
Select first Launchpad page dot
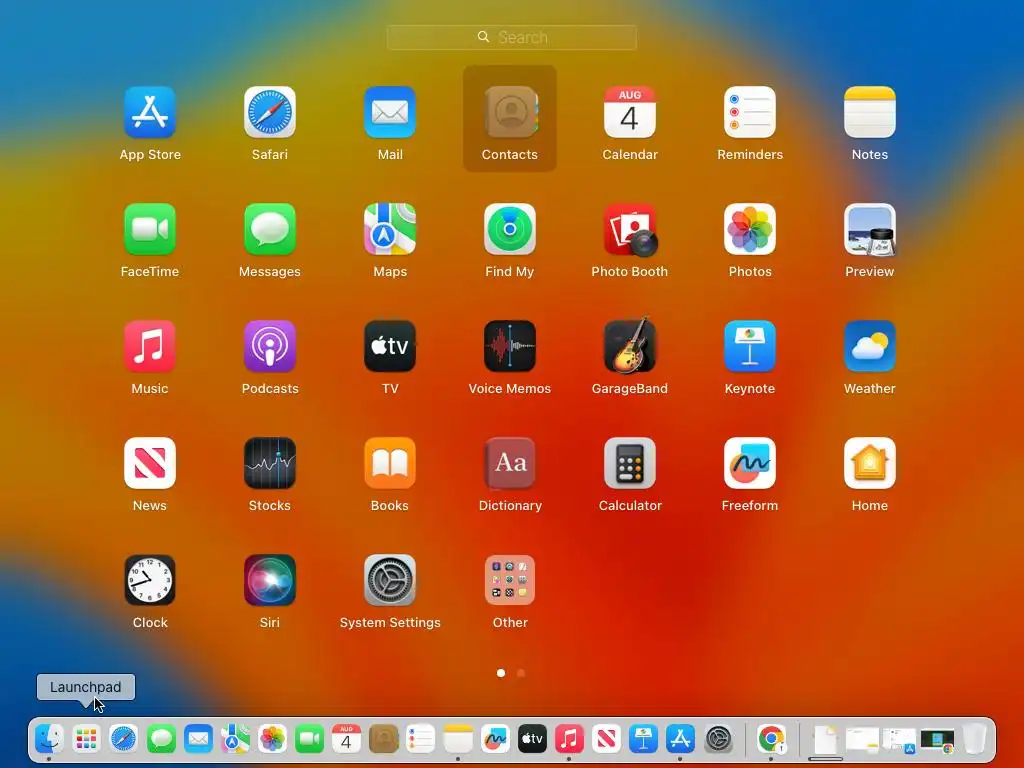[501, 673]
